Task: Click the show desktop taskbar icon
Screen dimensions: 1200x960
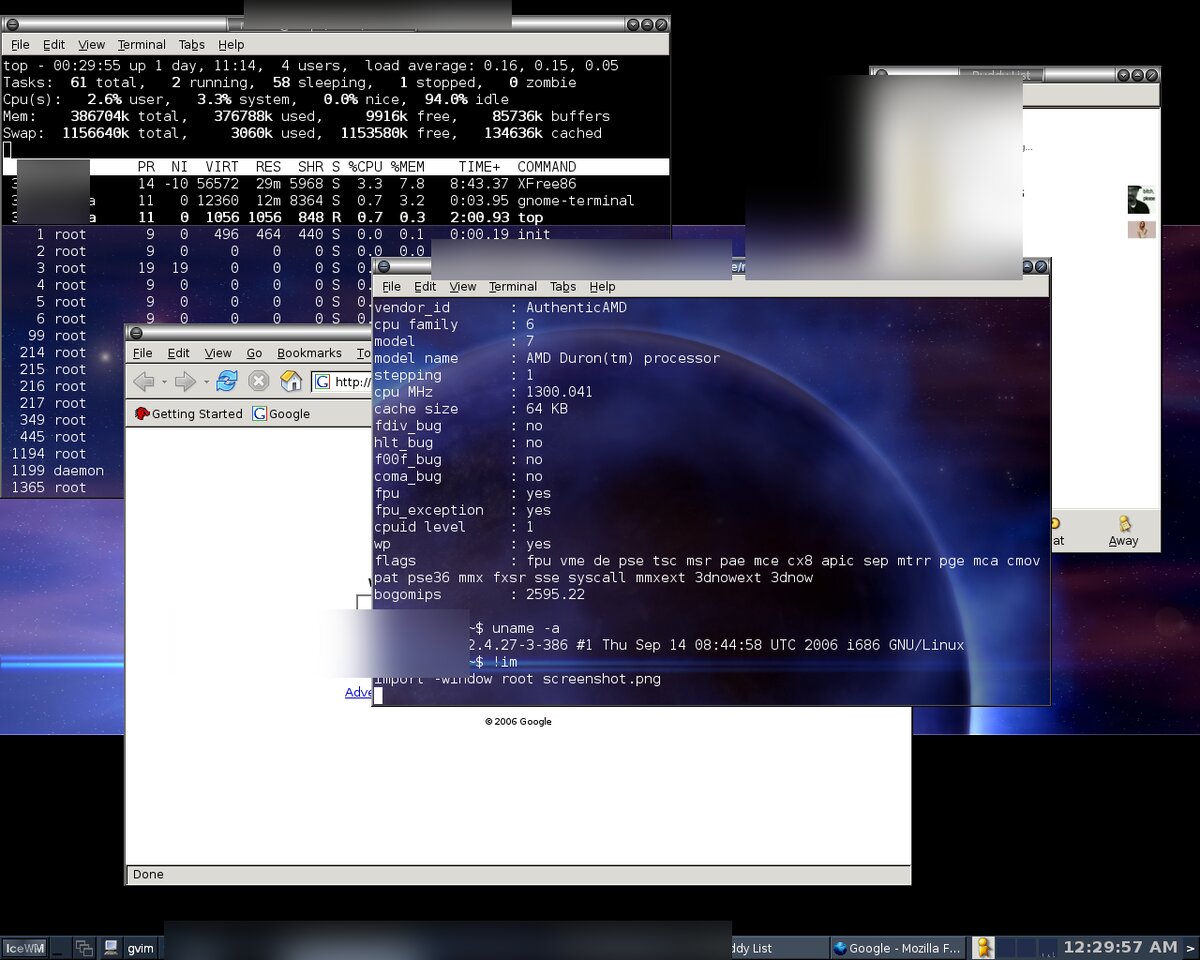Action: pyautogui.click(x=59, y=948)
